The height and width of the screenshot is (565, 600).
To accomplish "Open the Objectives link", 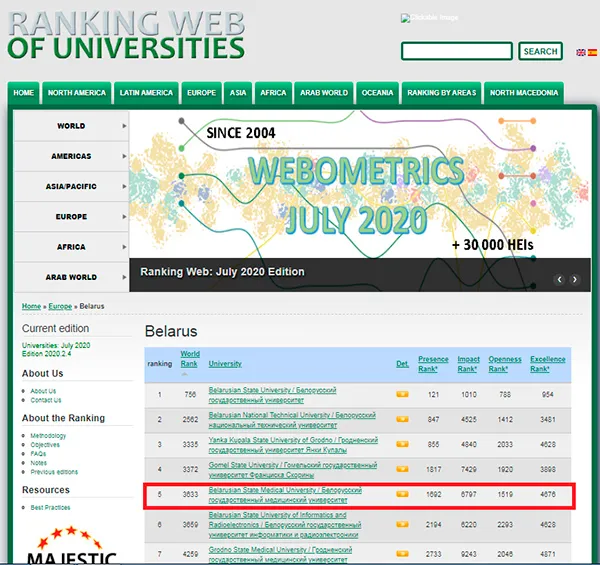I will 45,445.
